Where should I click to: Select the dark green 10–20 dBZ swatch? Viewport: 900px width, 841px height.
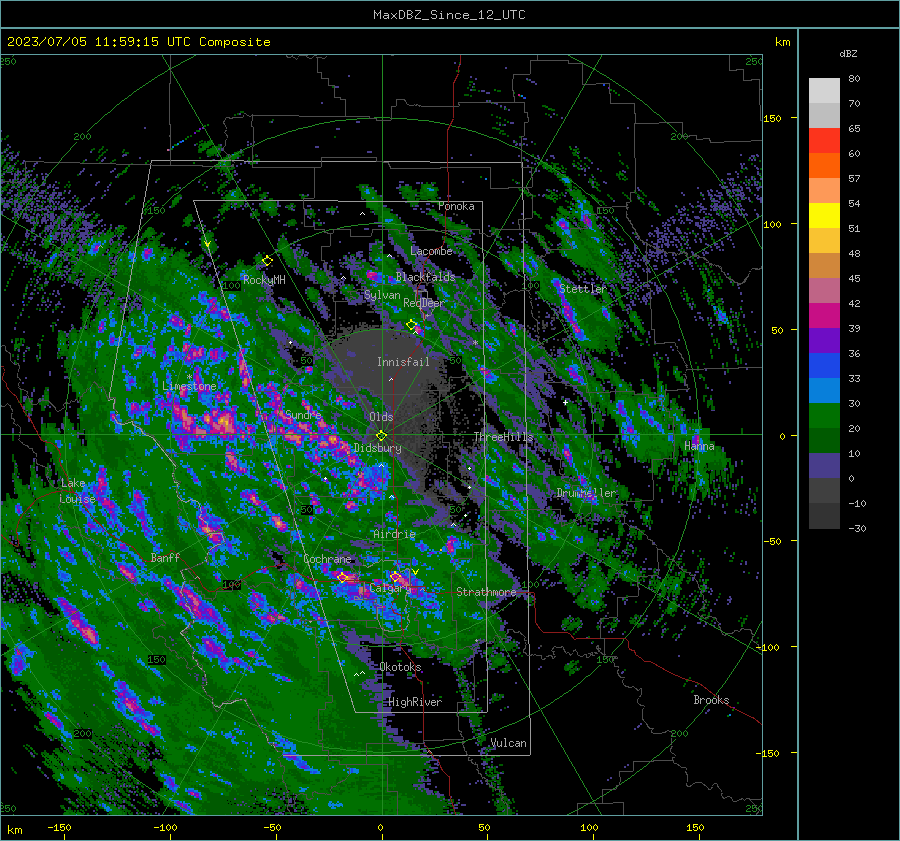coord(824,440)
